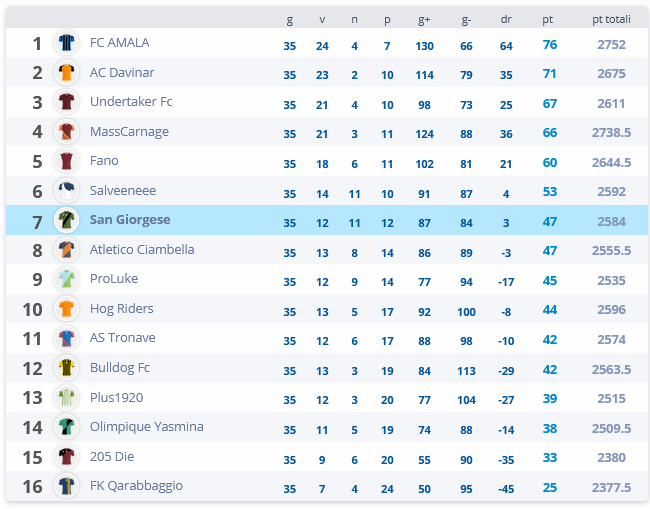Viewport: 650px width, 509px height.
Task: Click the Salveeneee jersey icon
Action: pos(66,191)
